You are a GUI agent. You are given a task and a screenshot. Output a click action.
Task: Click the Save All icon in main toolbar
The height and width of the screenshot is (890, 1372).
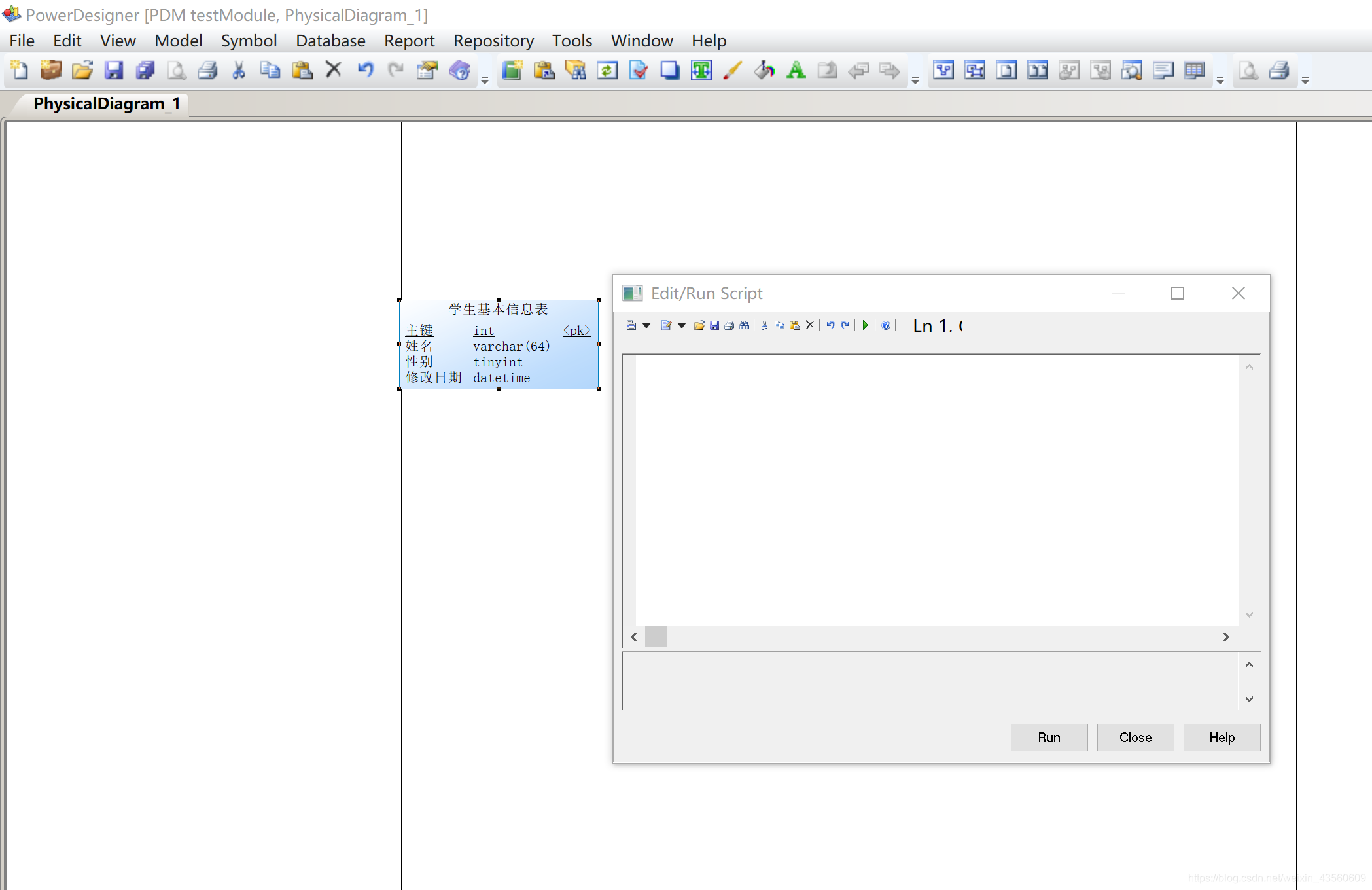[x=145, y=70]
